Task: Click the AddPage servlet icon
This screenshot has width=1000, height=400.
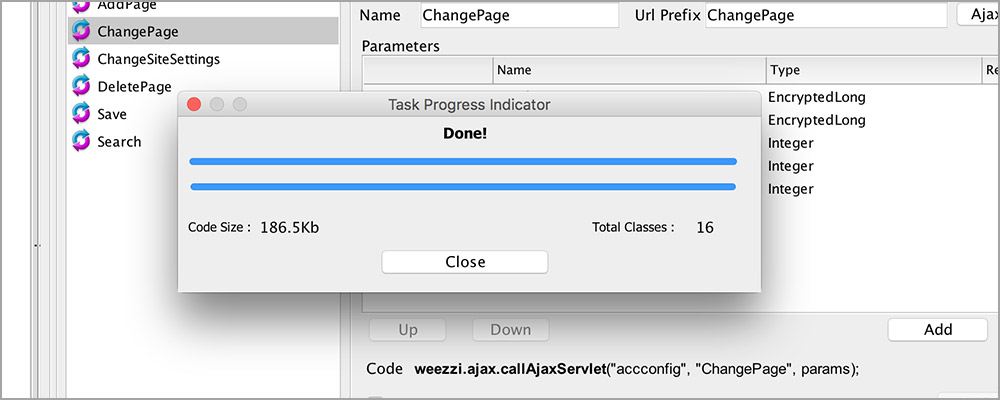Action: [81, 6]
